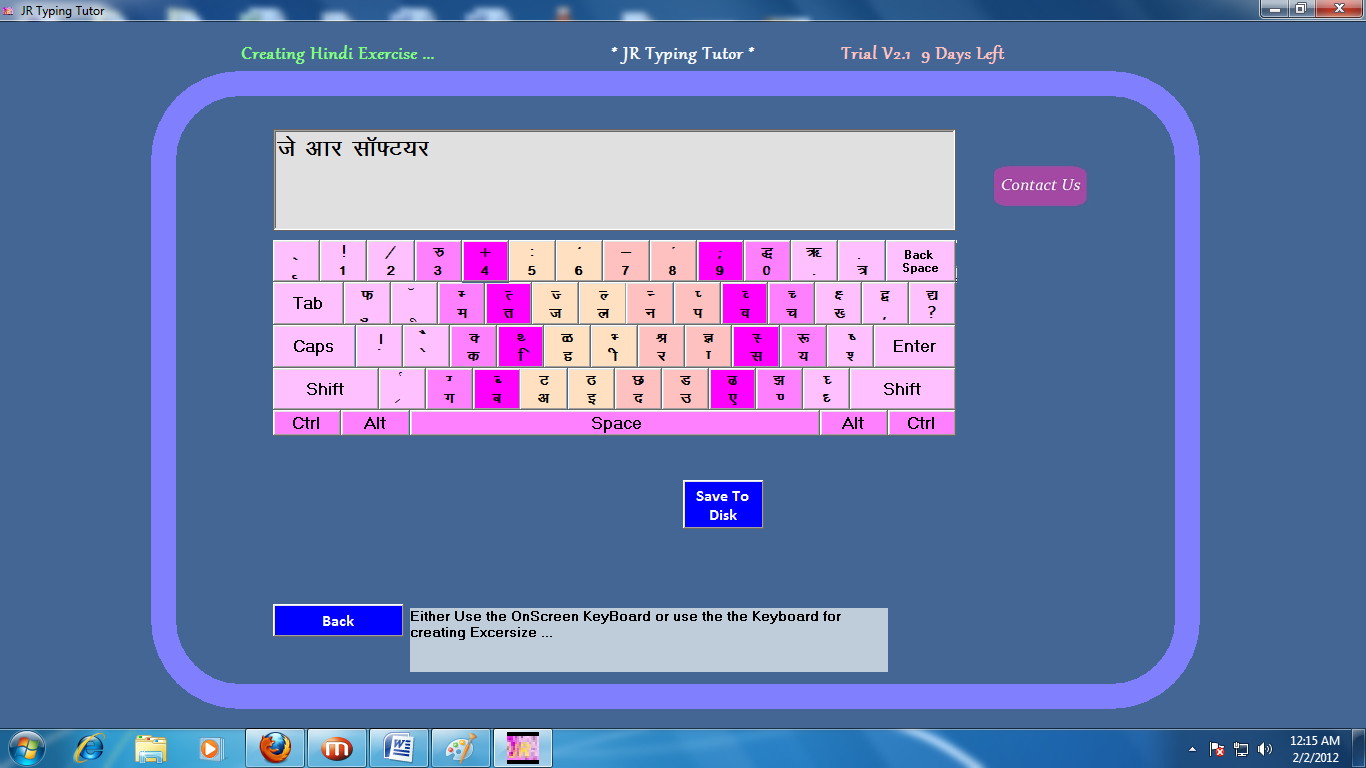The width and height of the screenshot is (1366, 768).
Task: Click the question mark key
Action: pyautogui.click(x=931, y=303)
